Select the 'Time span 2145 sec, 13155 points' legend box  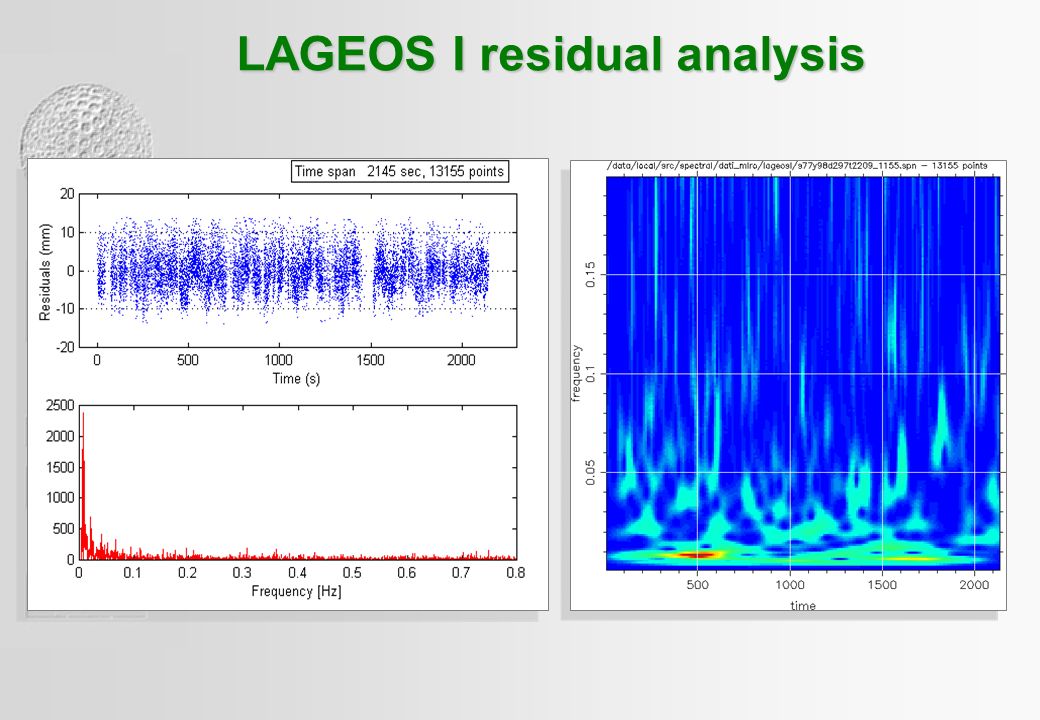click(x=400, y=172)
